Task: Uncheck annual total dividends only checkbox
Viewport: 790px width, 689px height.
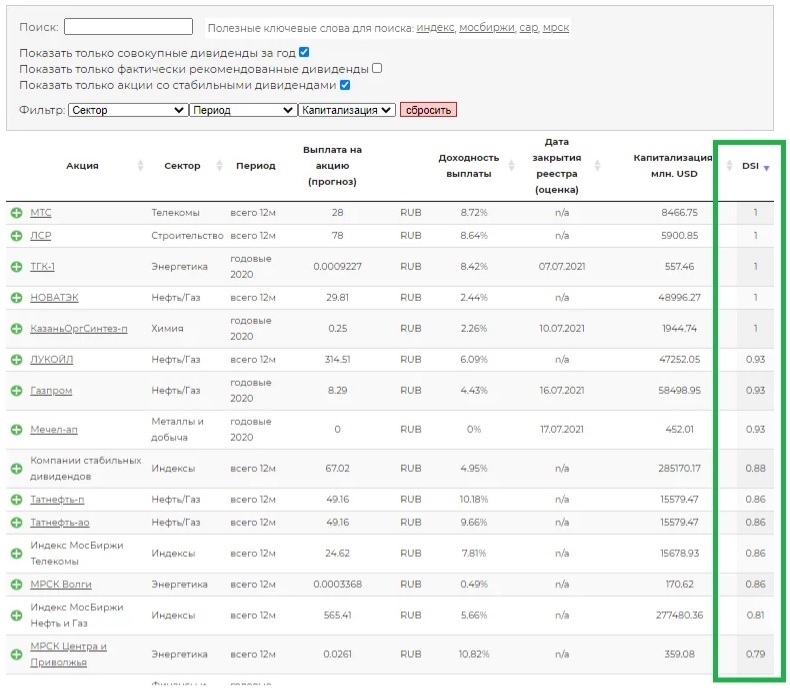Action: [304, 52]
